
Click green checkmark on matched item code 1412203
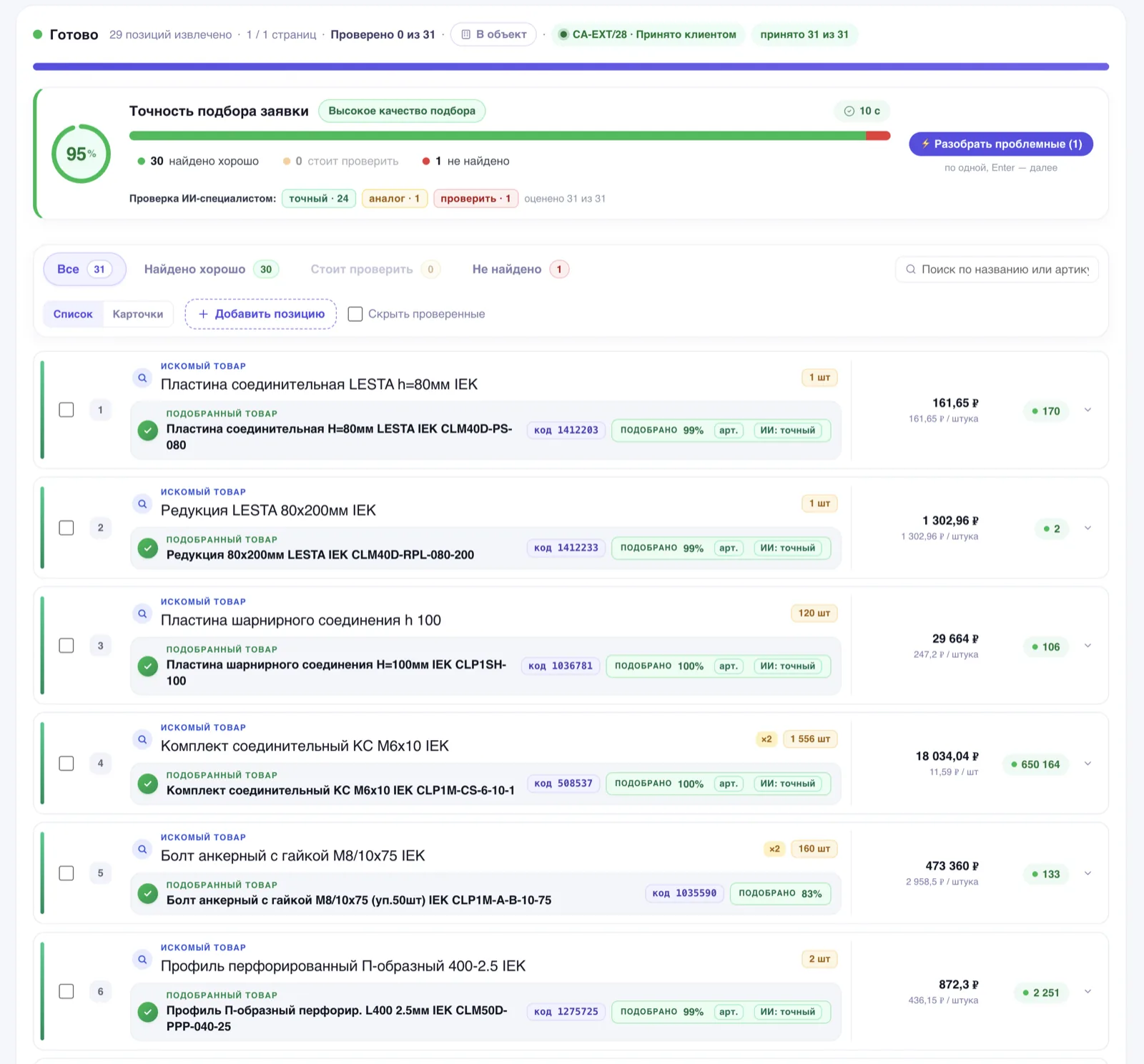tap(148, 430)
